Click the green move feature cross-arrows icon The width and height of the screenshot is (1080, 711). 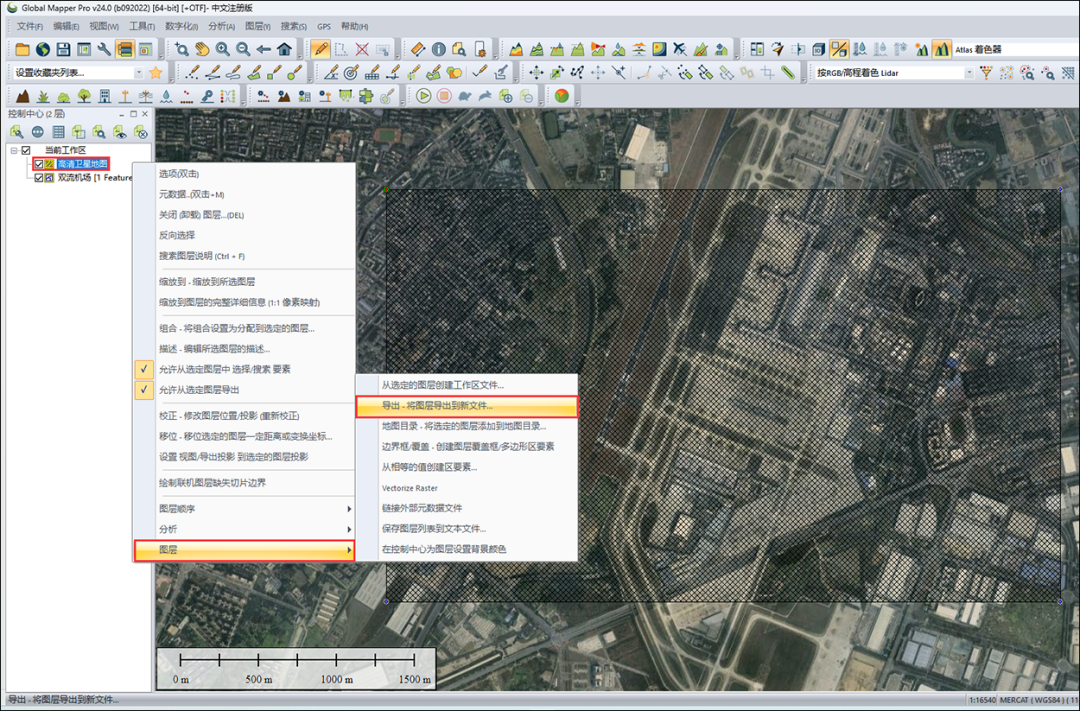point(536,72)
